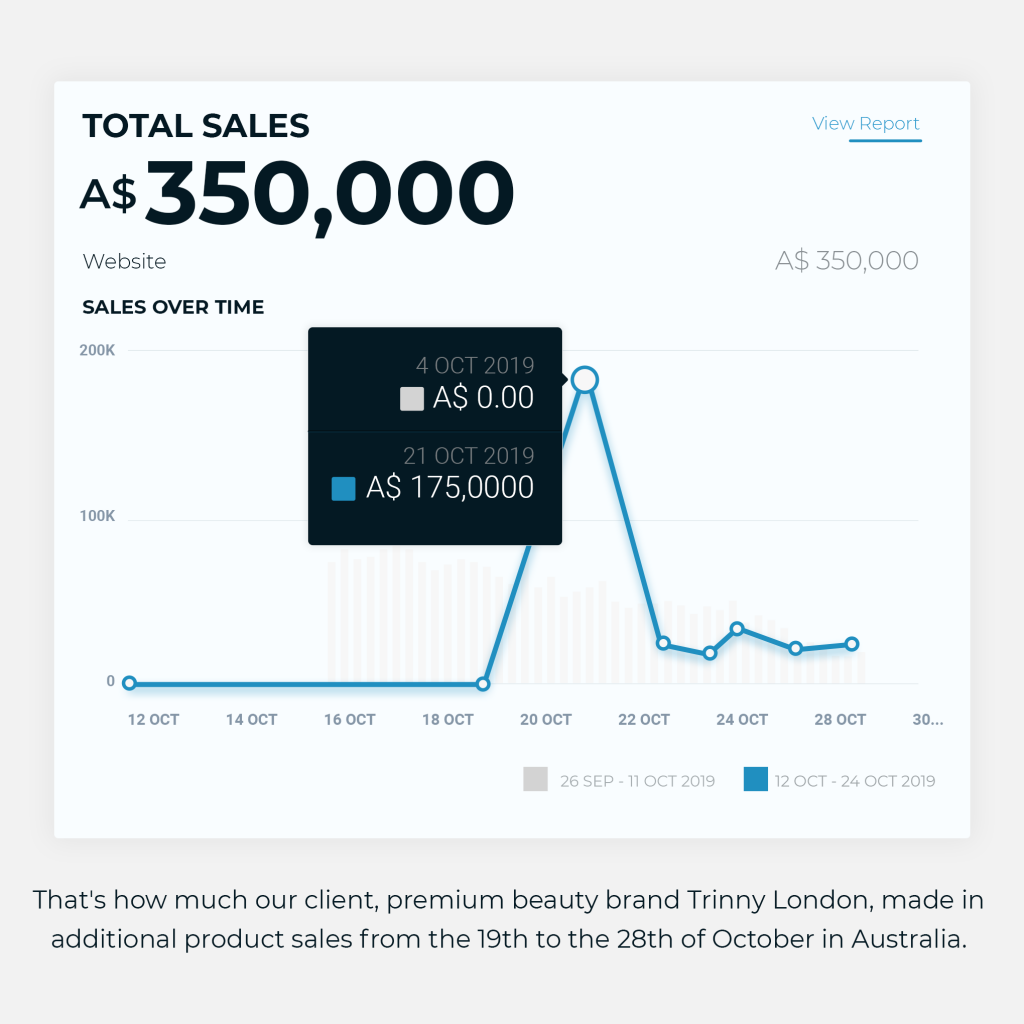
Task: Toggle the 12 OCT - 24 OCT 2019 legend label
Action: (x=855, y=781)
